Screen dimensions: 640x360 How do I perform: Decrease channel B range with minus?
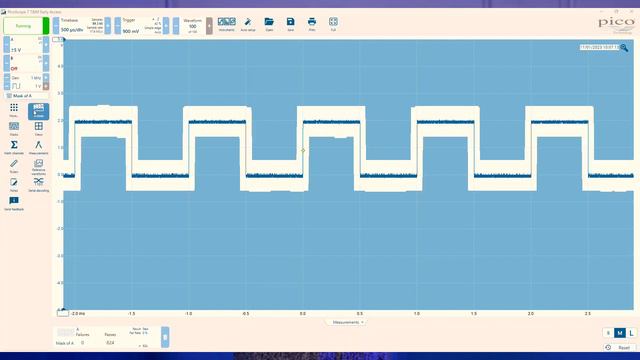[7, 63]
